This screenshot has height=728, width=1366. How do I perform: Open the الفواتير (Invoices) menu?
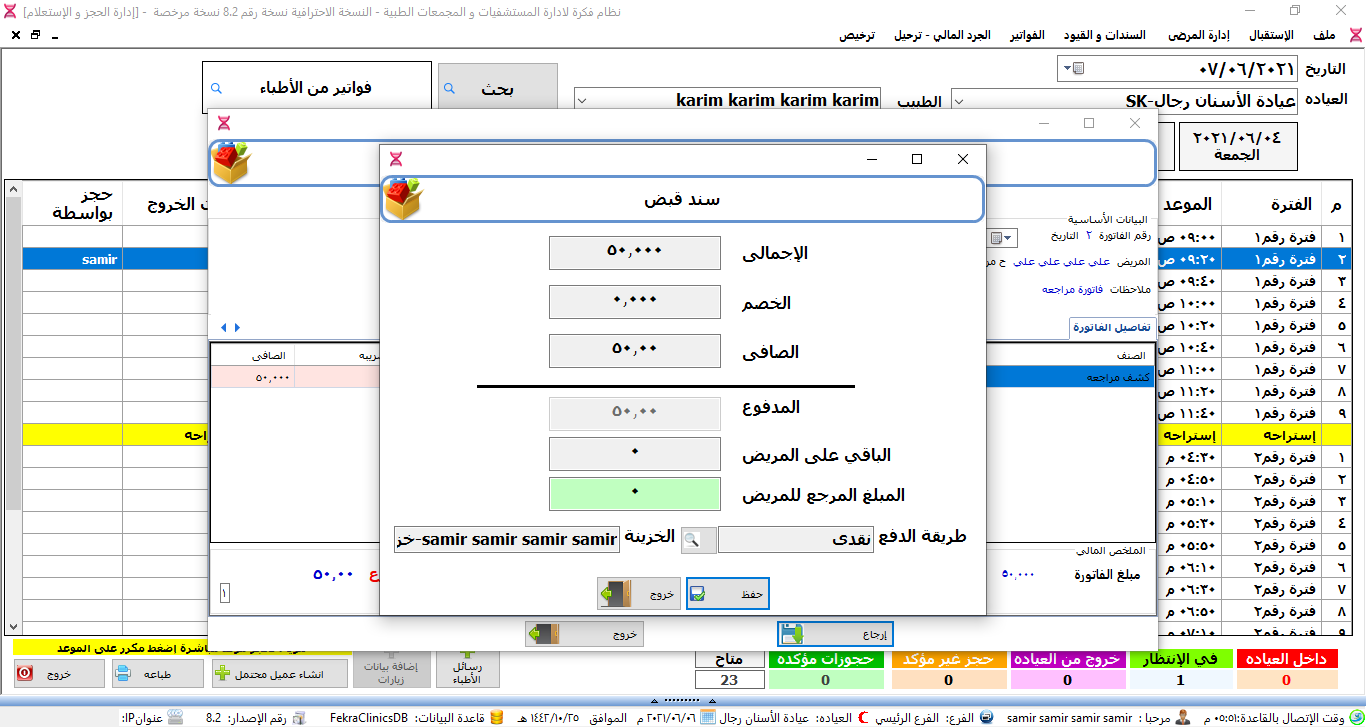coord(1027,35)
